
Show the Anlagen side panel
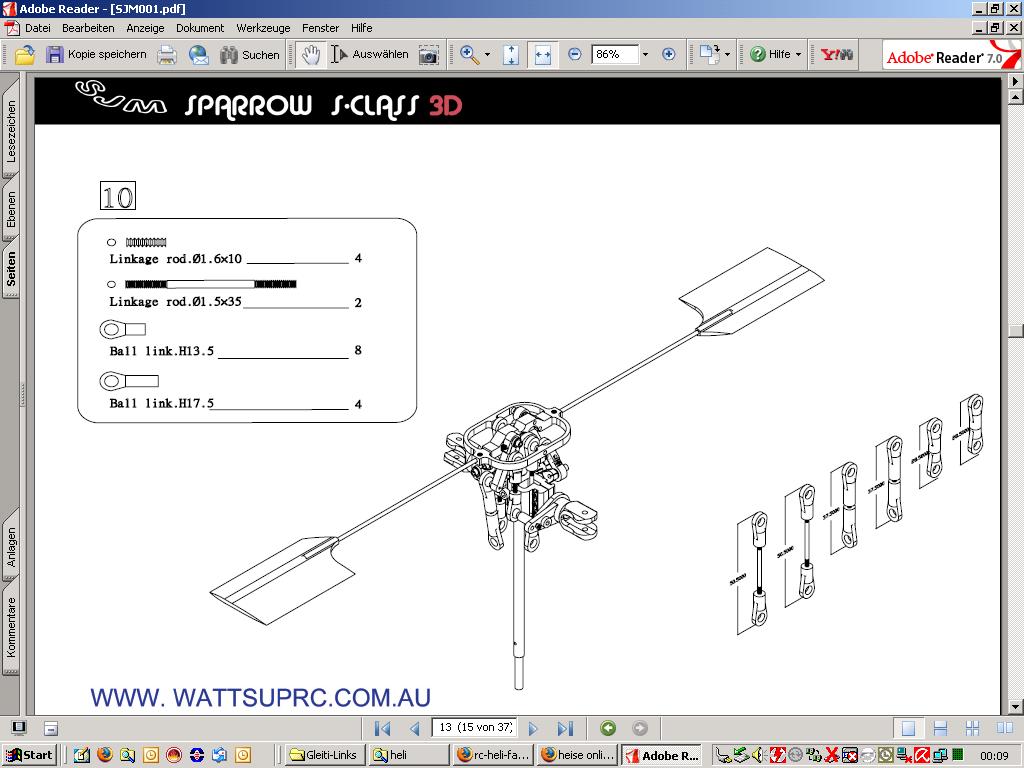pos(10,547)
